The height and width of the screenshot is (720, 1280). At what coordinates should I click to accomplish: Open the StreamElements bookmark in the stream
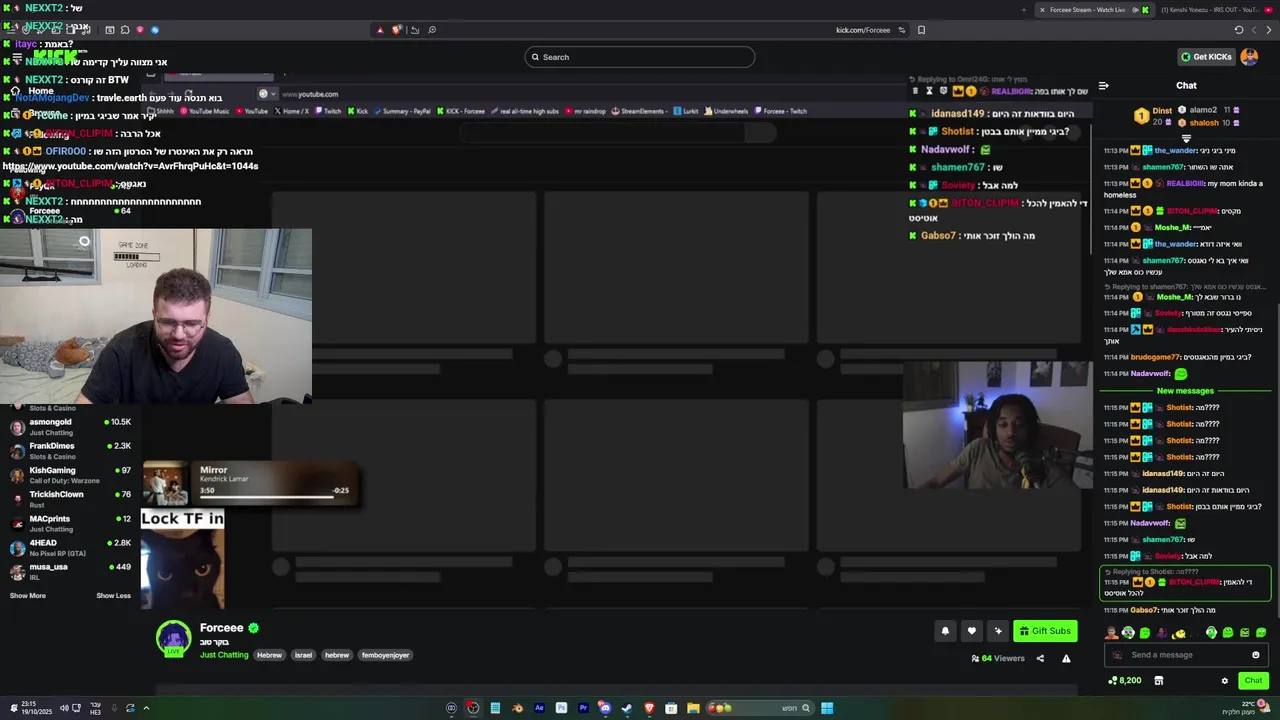637,111
